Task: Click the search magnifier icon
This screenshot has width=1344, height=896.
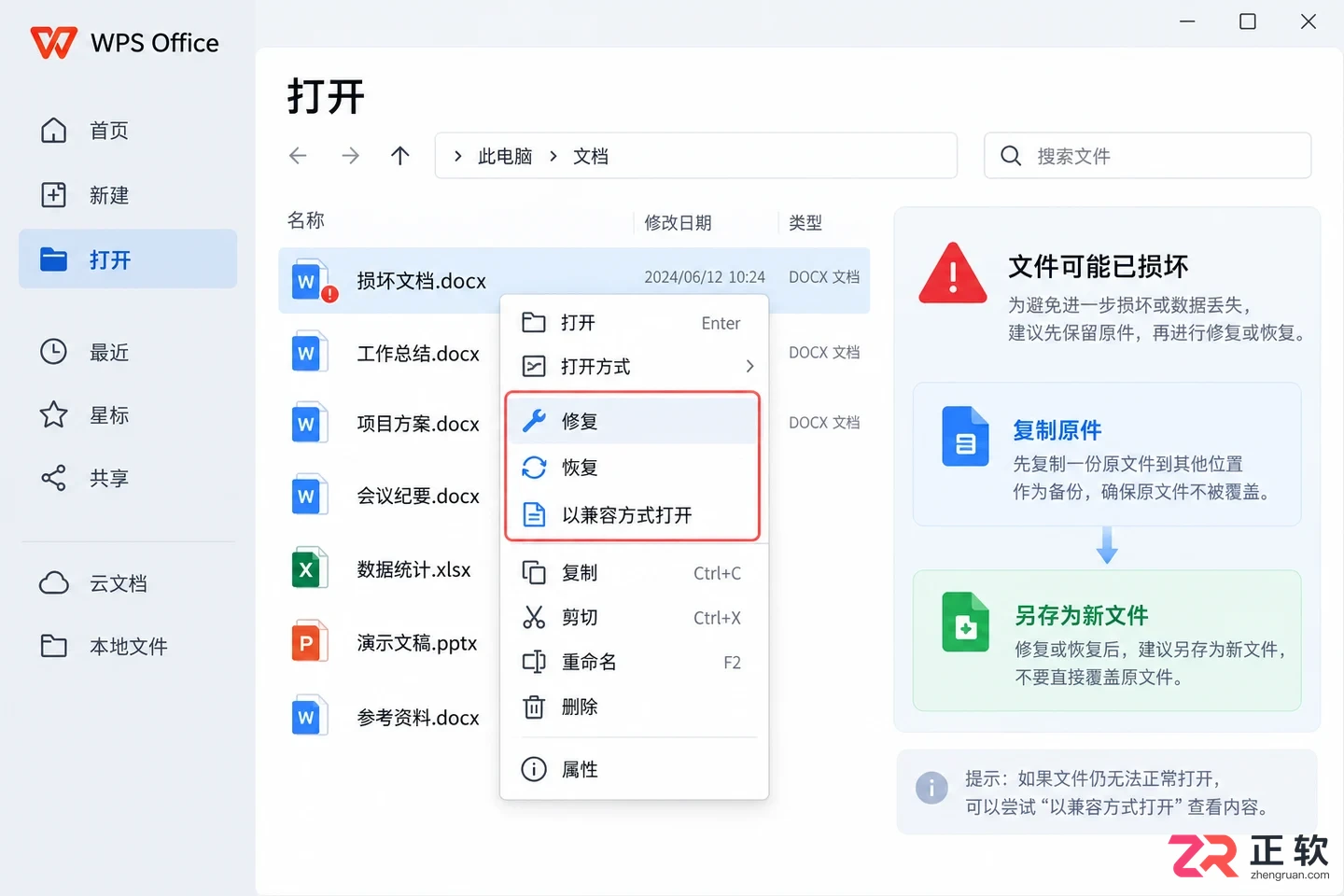Action: [1011, 156]
